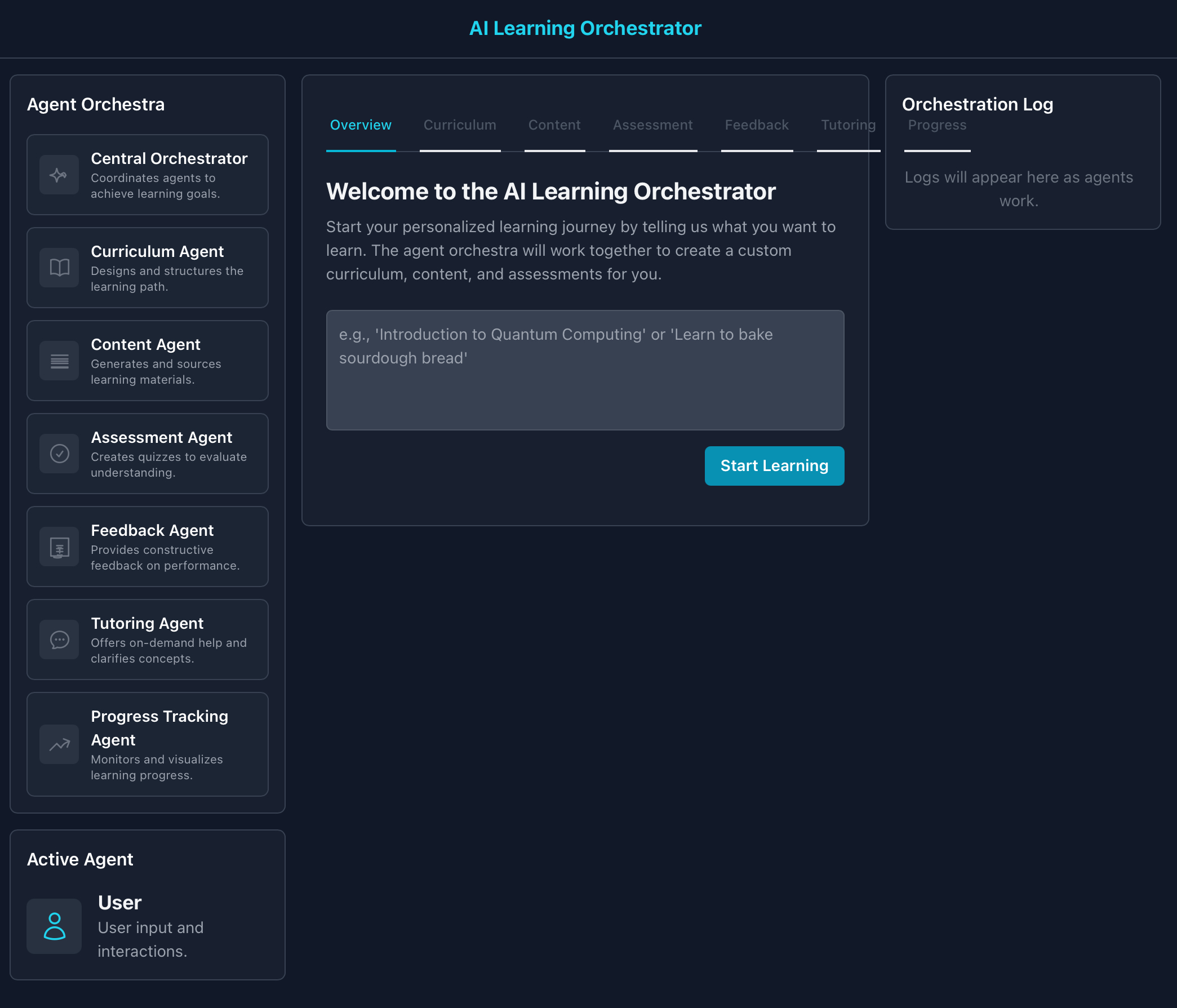Click the User profile icon
Image resolution: width=1177 pixels, height=1008 pixels.
(x=55, y=926)
